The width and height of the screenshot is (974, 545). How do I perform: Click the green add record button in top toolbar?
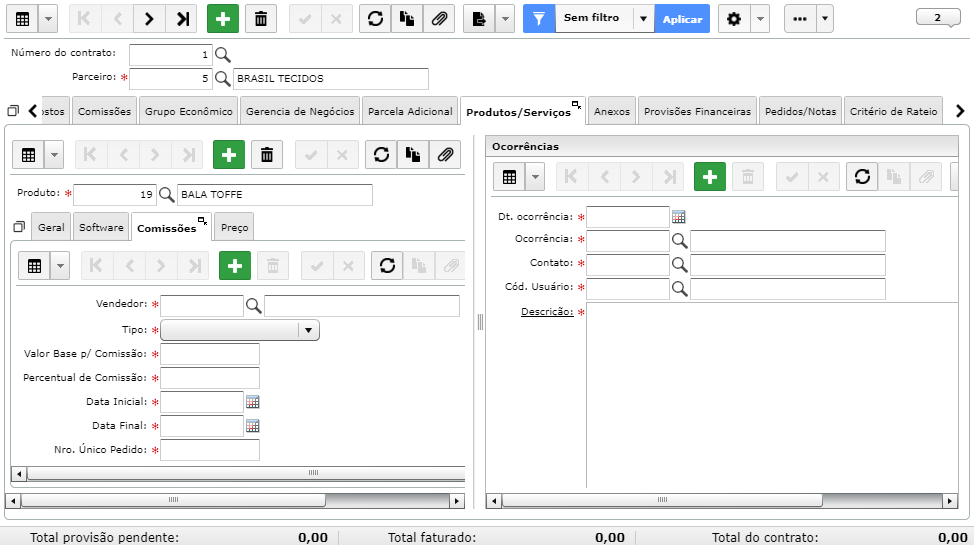222,19
